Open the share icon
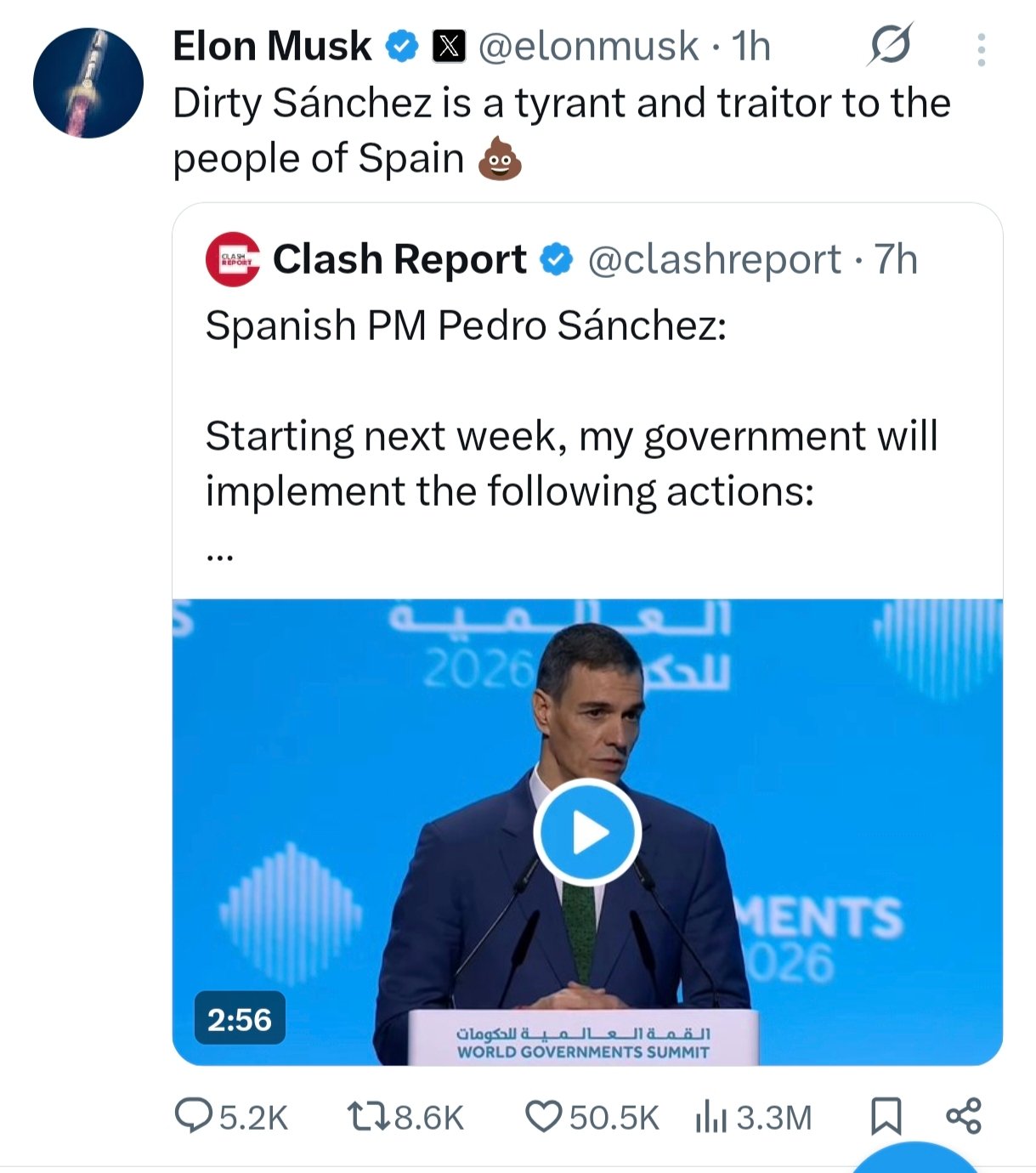The height and width of the screenshot is (1173, 1036). tap(964, 1115)
